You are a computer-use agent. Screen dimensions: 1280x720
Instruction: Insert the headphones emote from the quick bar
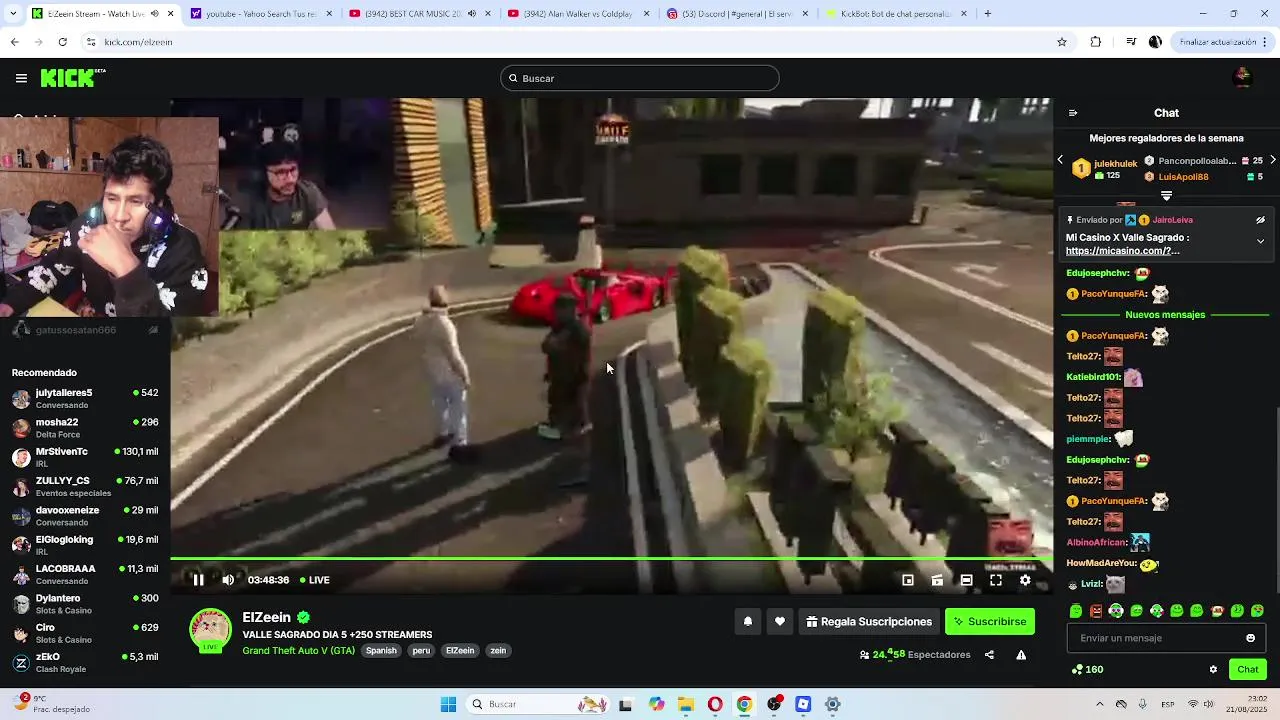pos(1116,611)
